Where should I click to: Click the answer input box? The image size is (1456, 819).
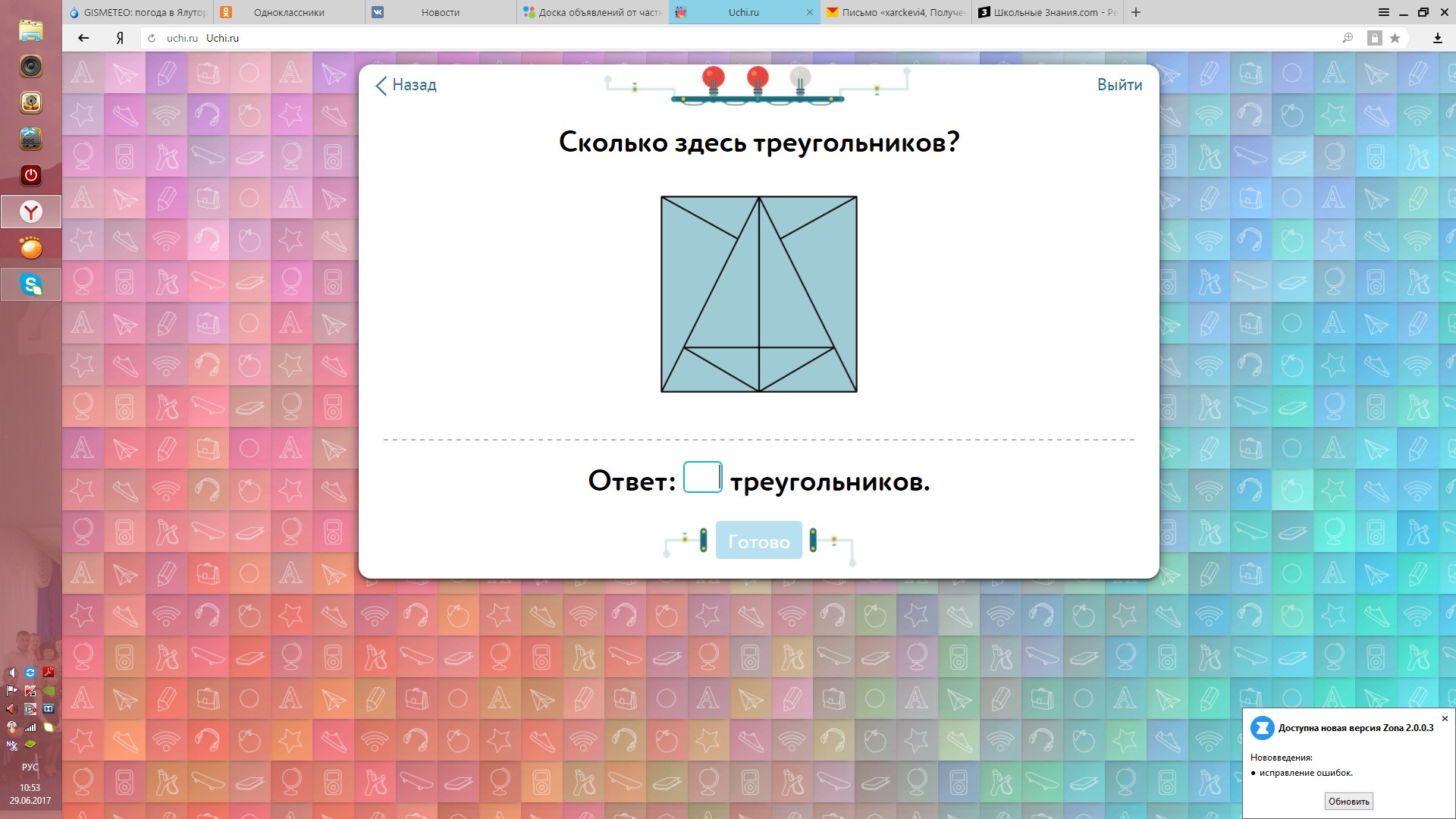[702, 478]
